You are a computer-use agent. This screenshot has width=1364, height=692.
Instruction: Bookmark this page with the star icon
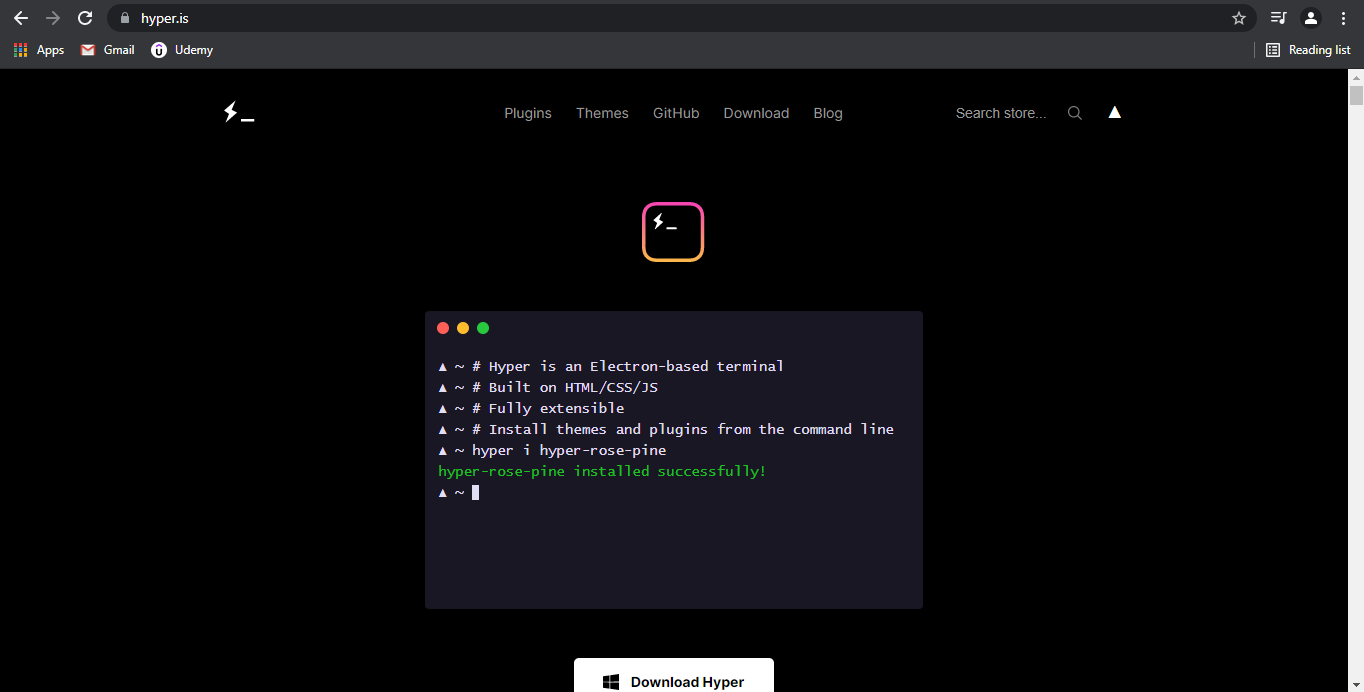1239,18
